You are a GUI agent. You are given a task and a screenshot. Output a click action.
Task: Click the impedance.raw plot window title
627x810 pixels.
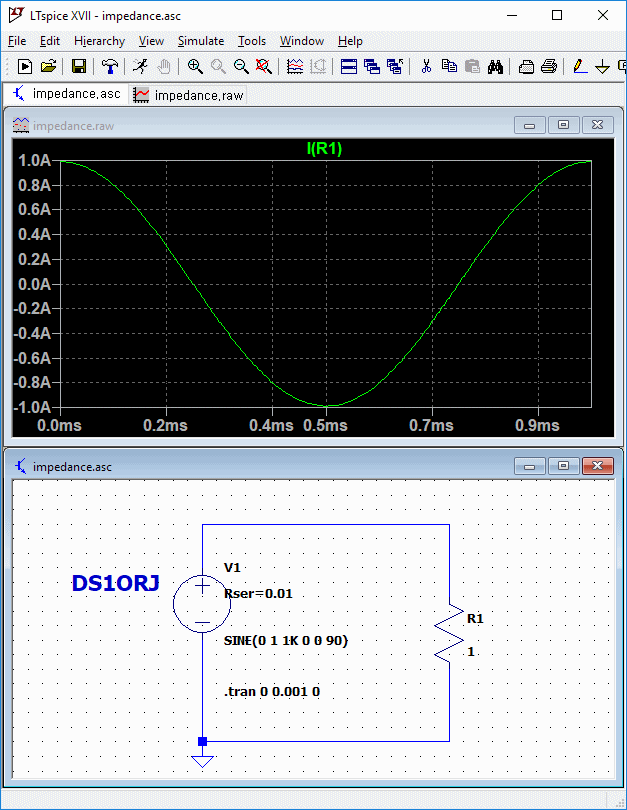tap(73, 126)
